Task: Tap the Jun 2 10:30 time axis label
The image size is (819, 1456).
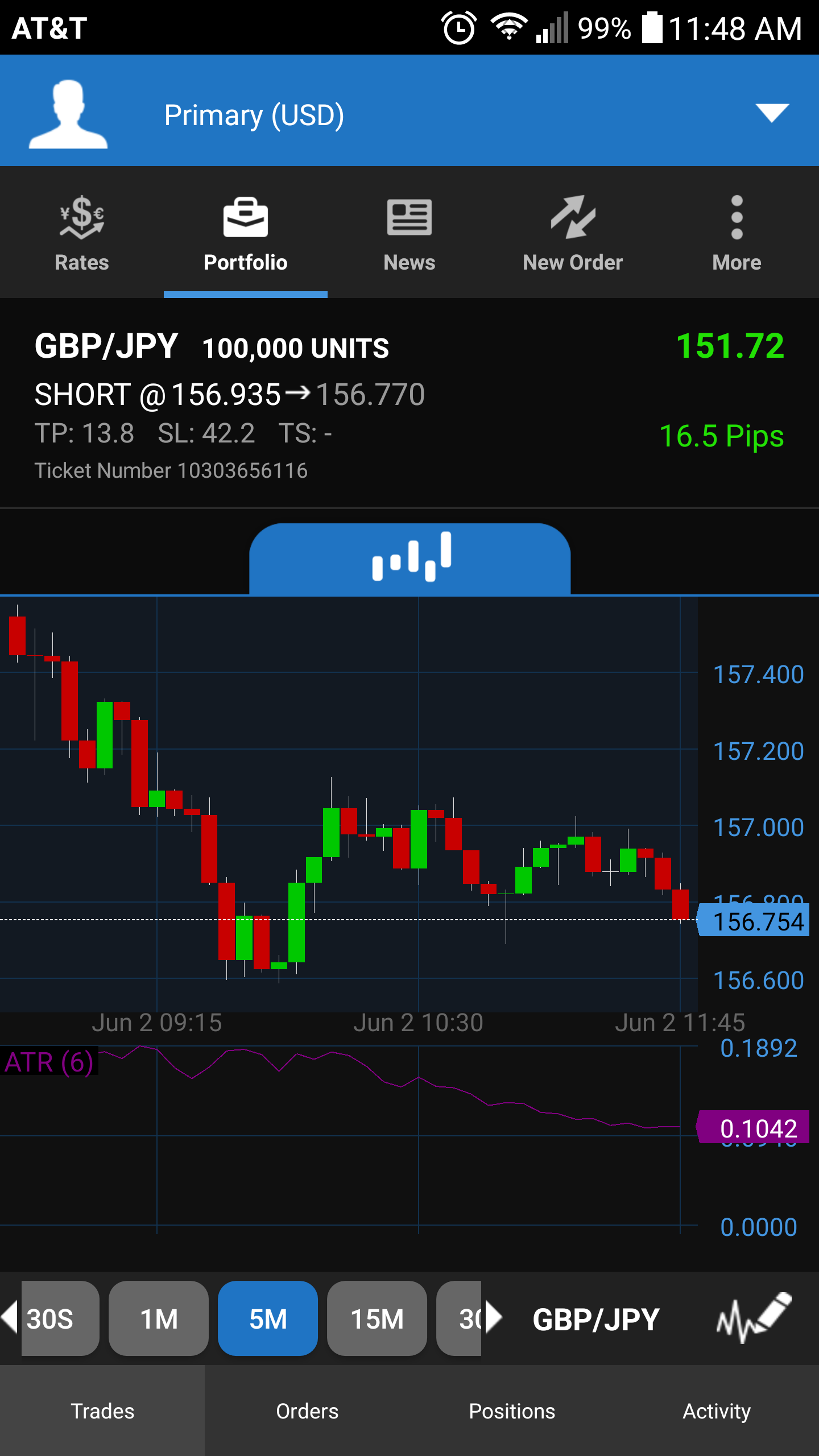Action: (x=418, y=1023)
